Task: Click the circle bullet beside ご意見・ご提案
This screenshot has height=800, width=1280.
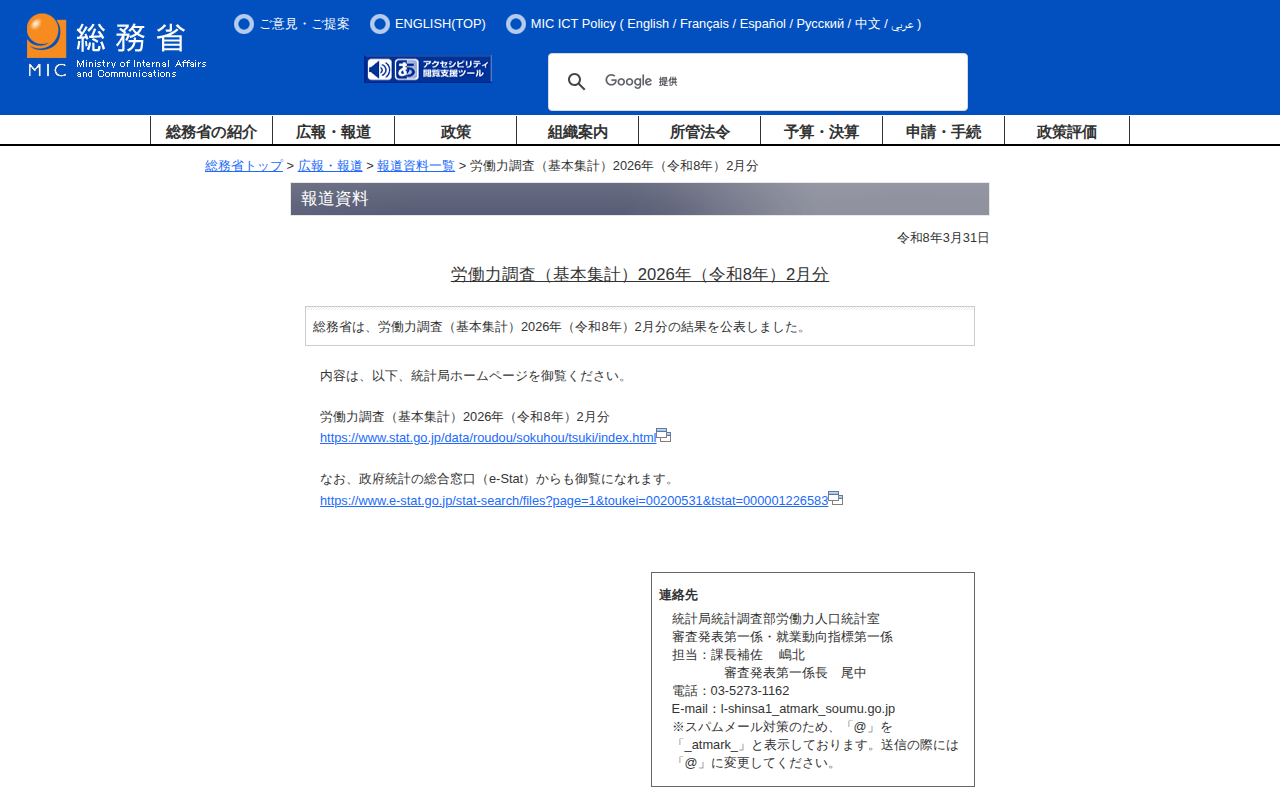Action: (x=244, y=24)
